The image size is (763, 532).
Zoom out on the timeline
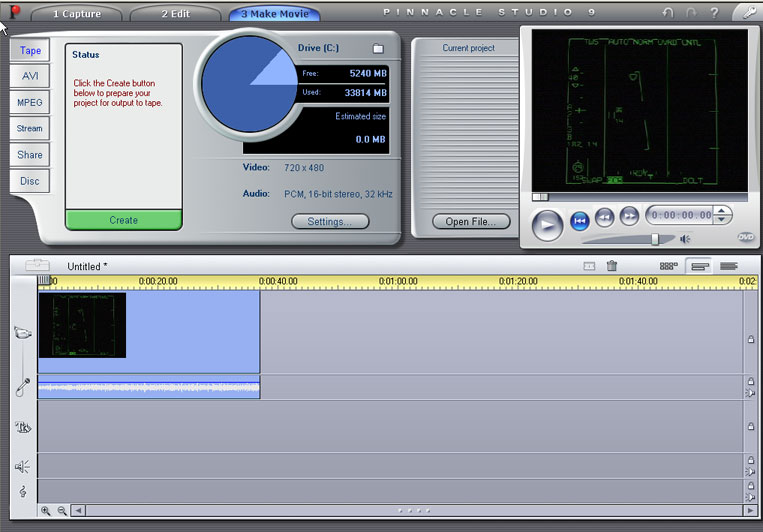tap(61, 510)
